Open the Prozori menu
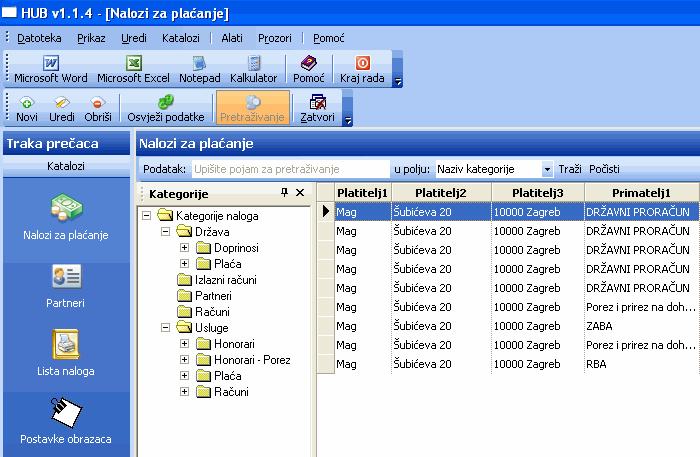This screenshot has height=457, width=700. (275, 38)
